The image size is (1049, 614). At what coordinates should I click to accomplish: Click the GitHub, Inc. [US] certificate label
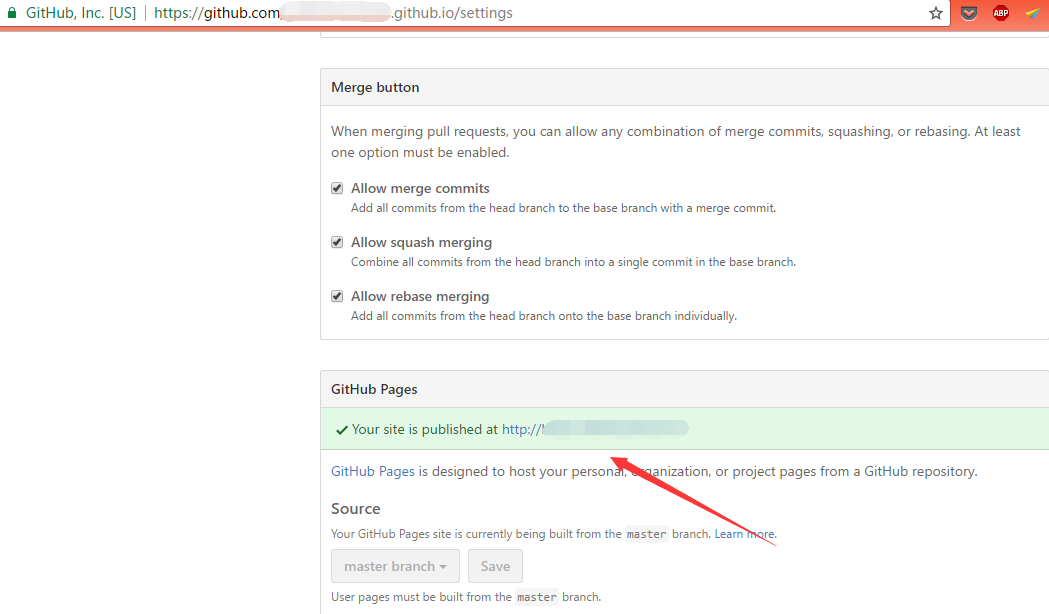pyautogui.click(x=80, y=13)
